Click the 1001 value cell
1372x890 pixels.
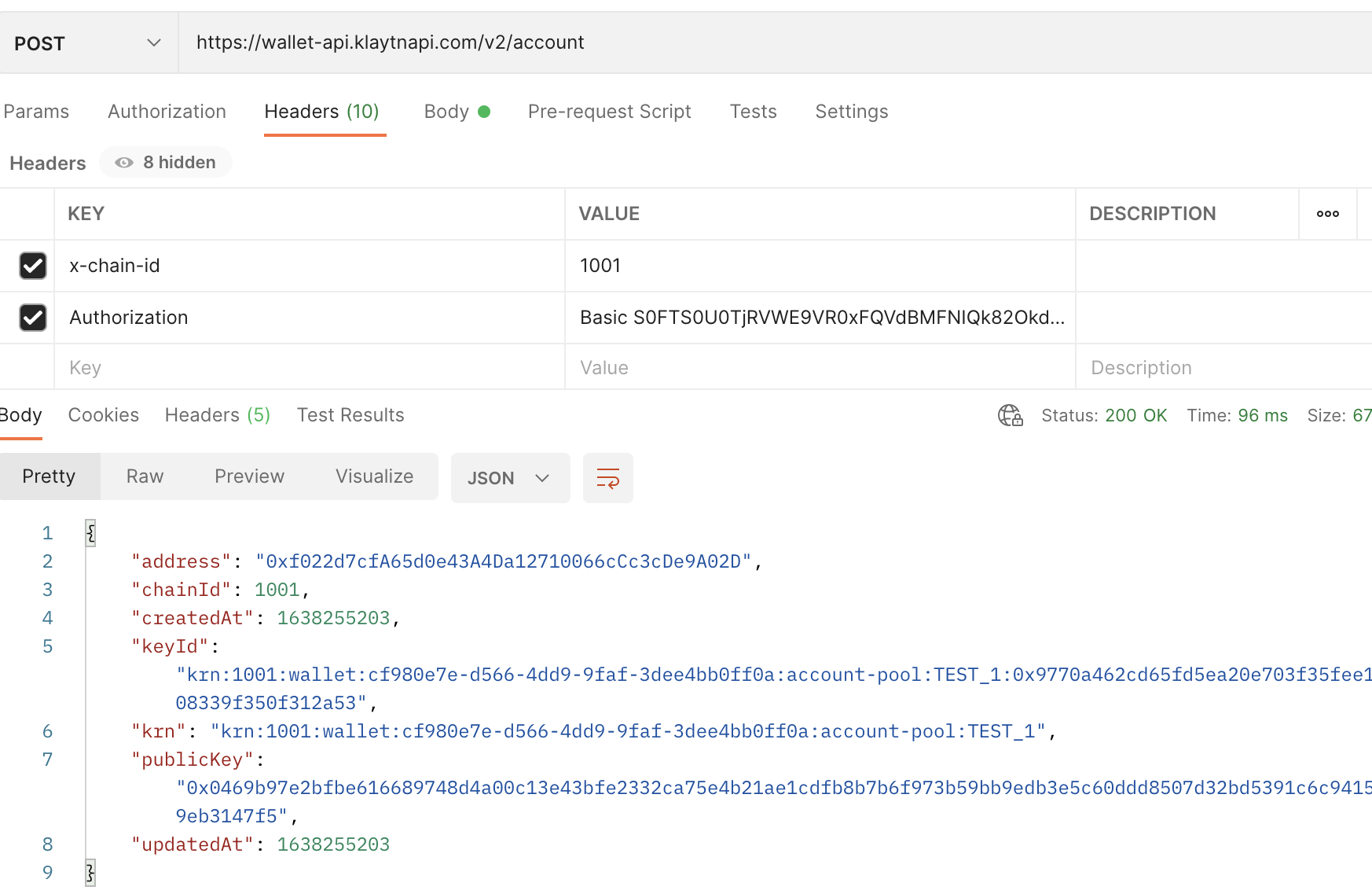tap(820, 266)
